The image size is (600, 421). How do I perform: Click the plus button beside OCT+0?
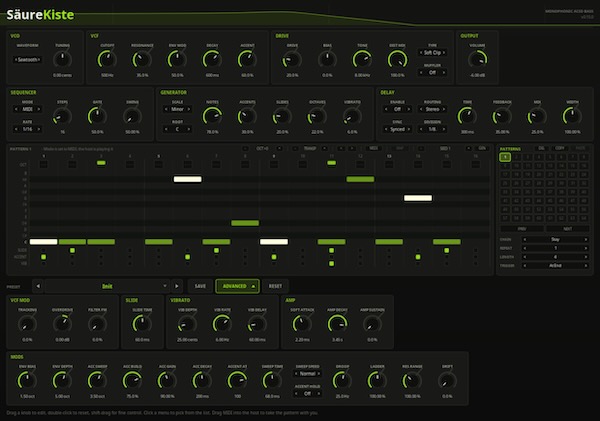[279, 148]
